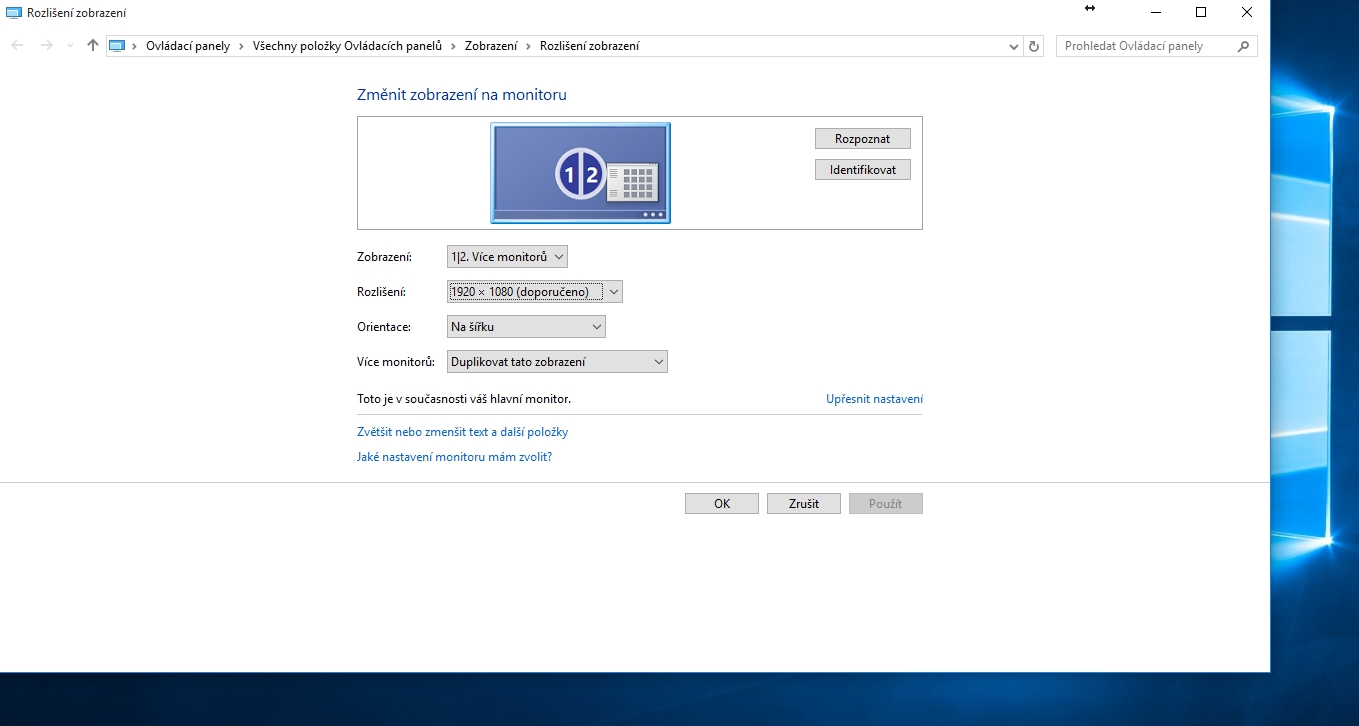
Task: Click the Control Panel icon in address bar
Action: point(117,46)
